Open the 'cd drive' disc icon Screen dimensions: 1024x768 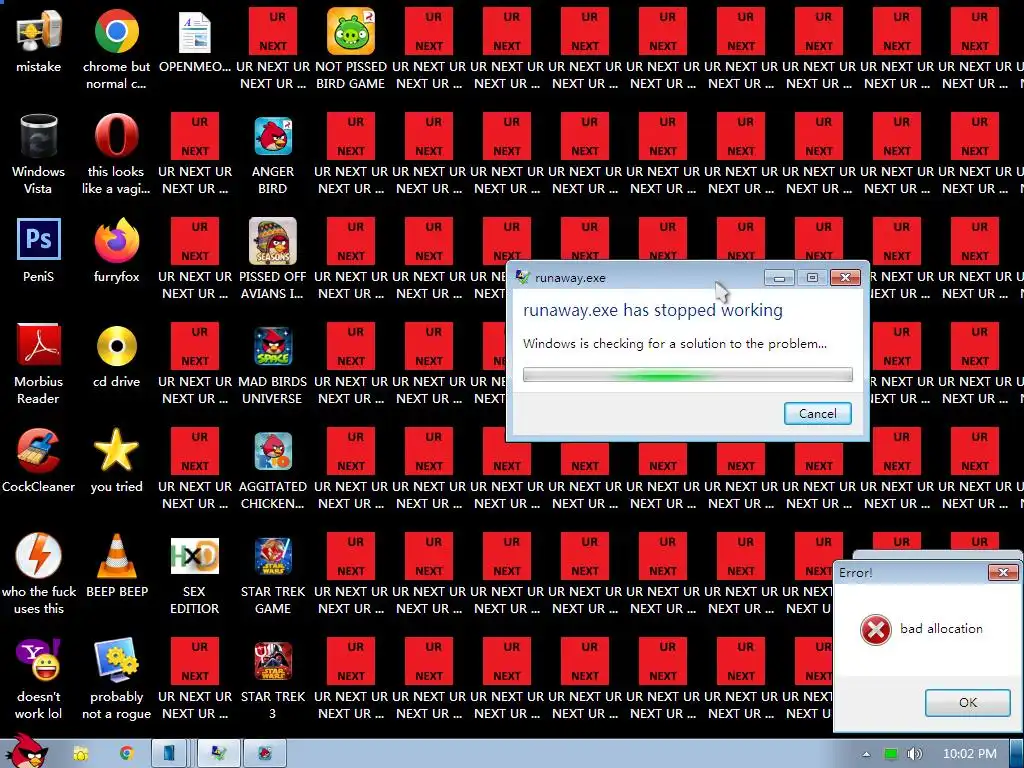coord(116,345)
